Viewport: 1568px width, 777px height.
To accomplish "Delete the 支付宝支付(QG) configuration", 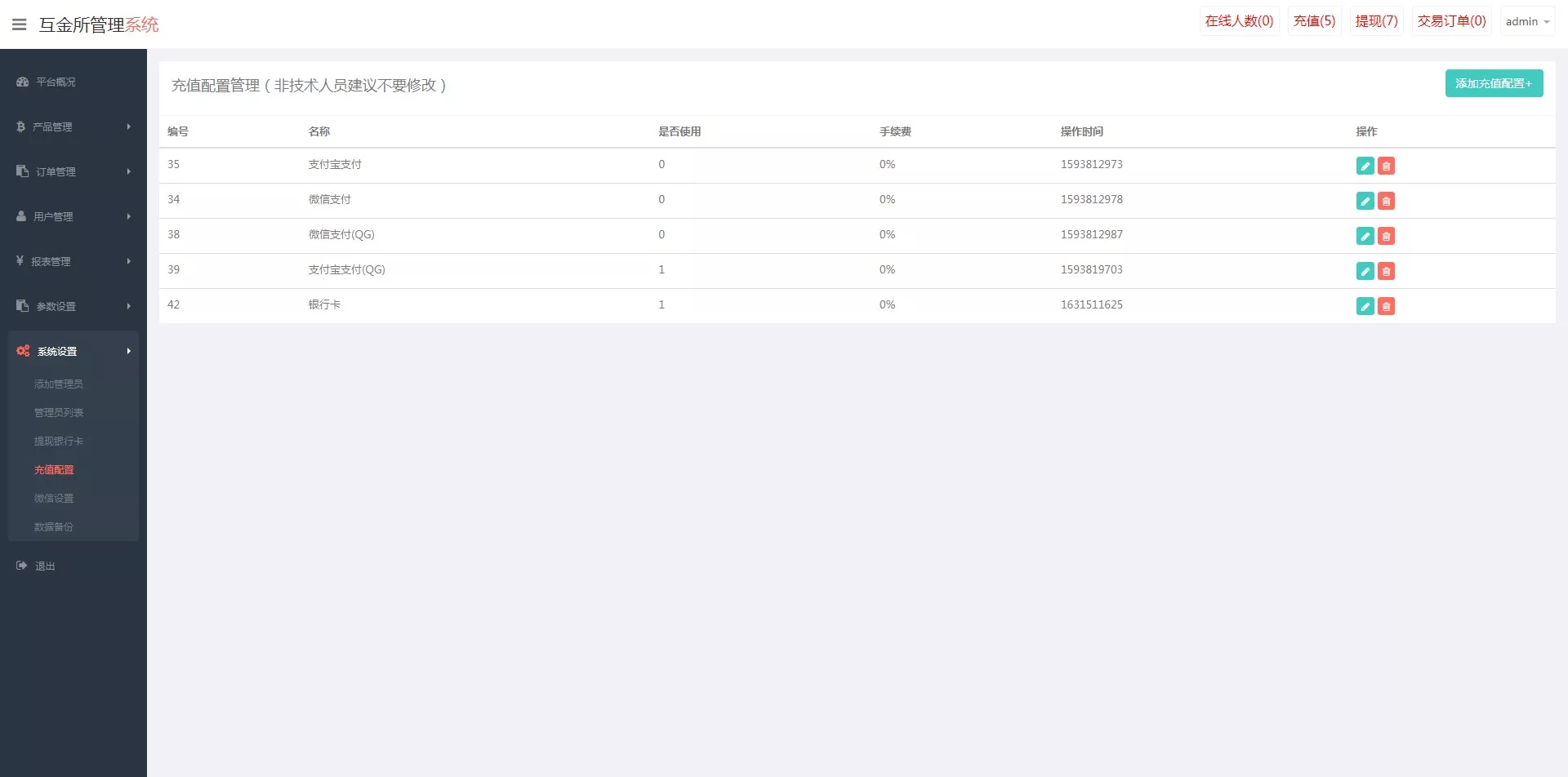I will [1386, 271].
